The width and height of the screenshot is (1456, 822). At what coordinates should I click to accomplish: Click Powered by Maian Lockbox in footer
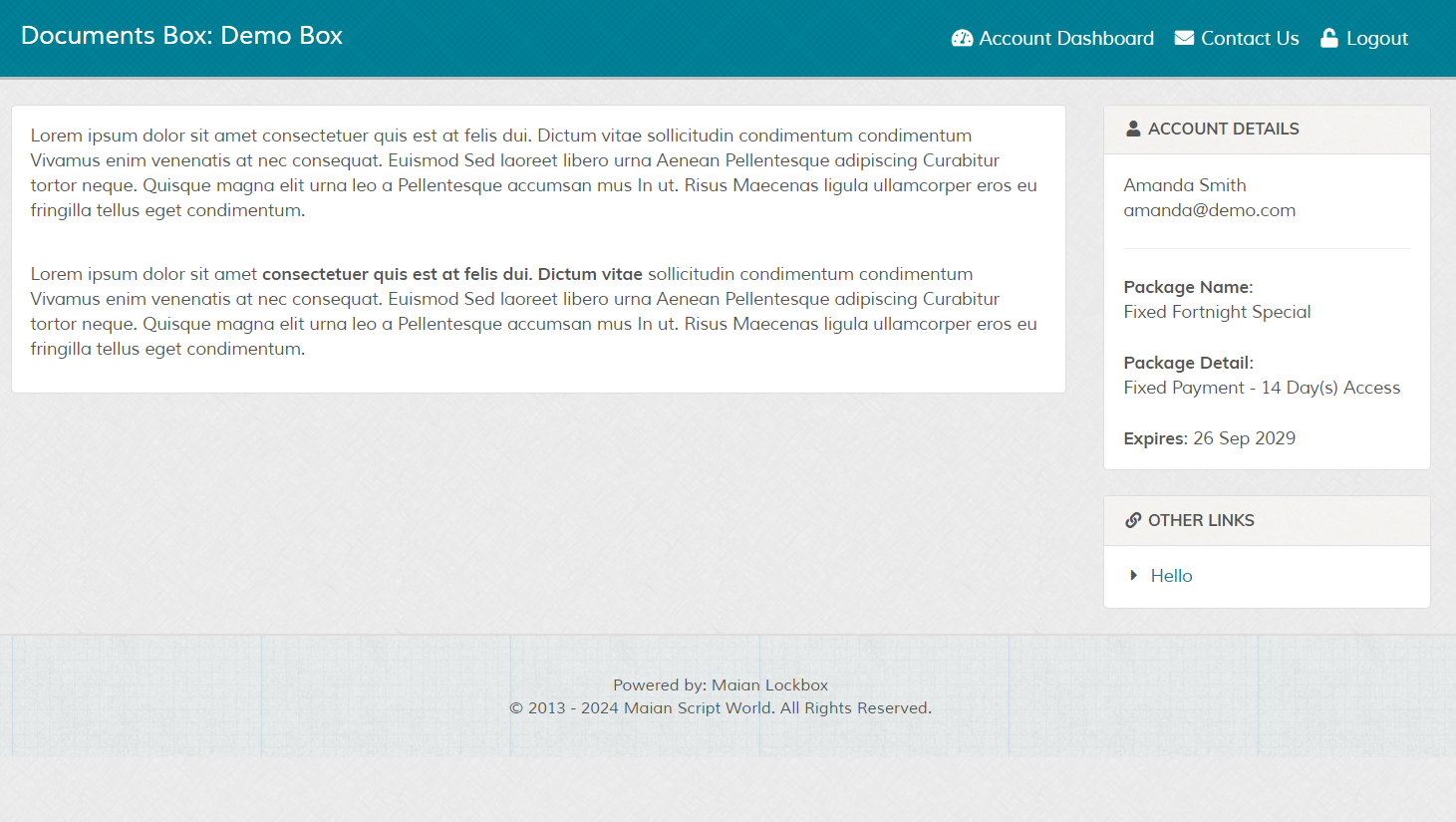tap(720, 685)
